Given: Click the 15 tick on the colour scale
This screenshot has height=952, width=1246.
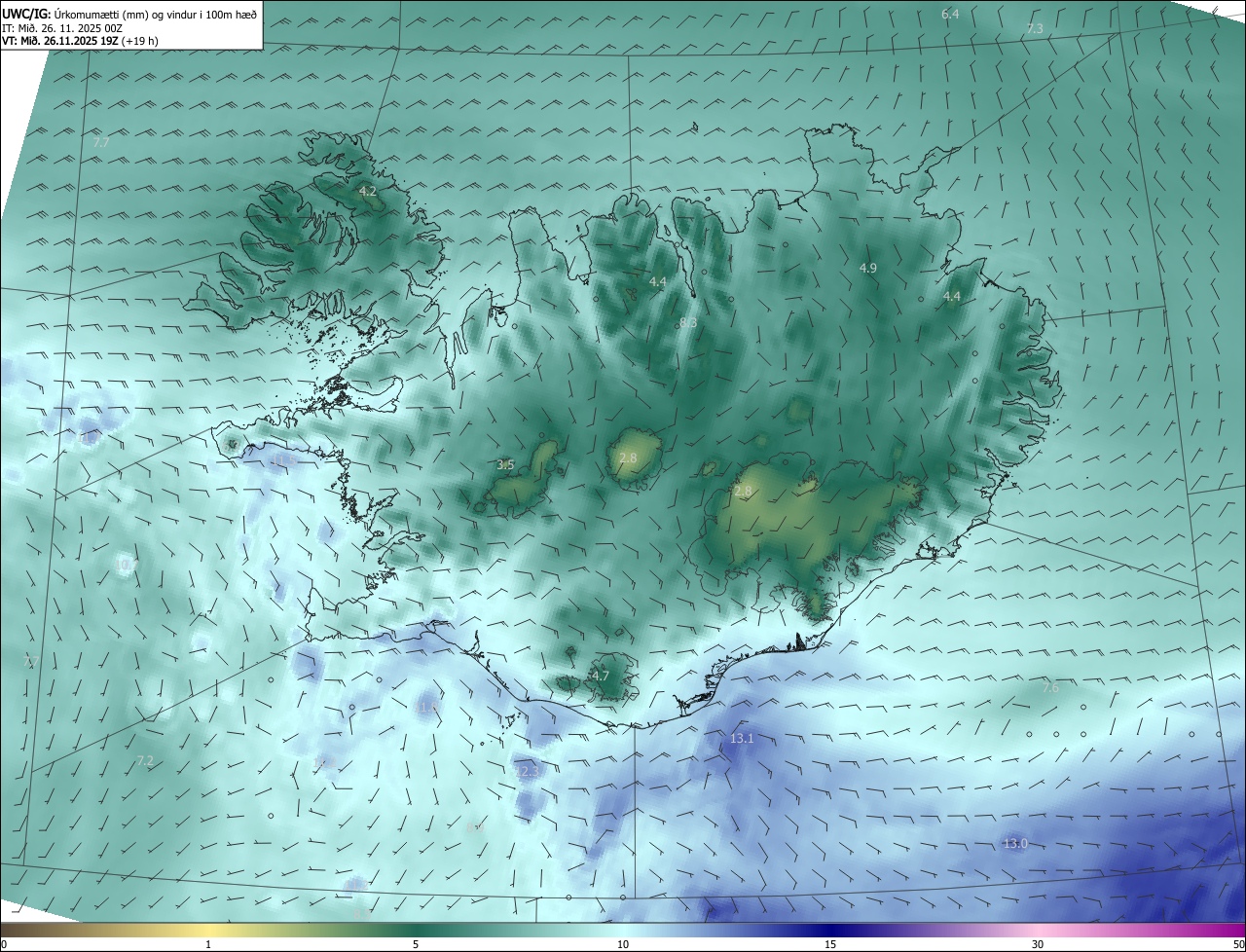Looking at the screenshot, I should (x=830, y=944).
